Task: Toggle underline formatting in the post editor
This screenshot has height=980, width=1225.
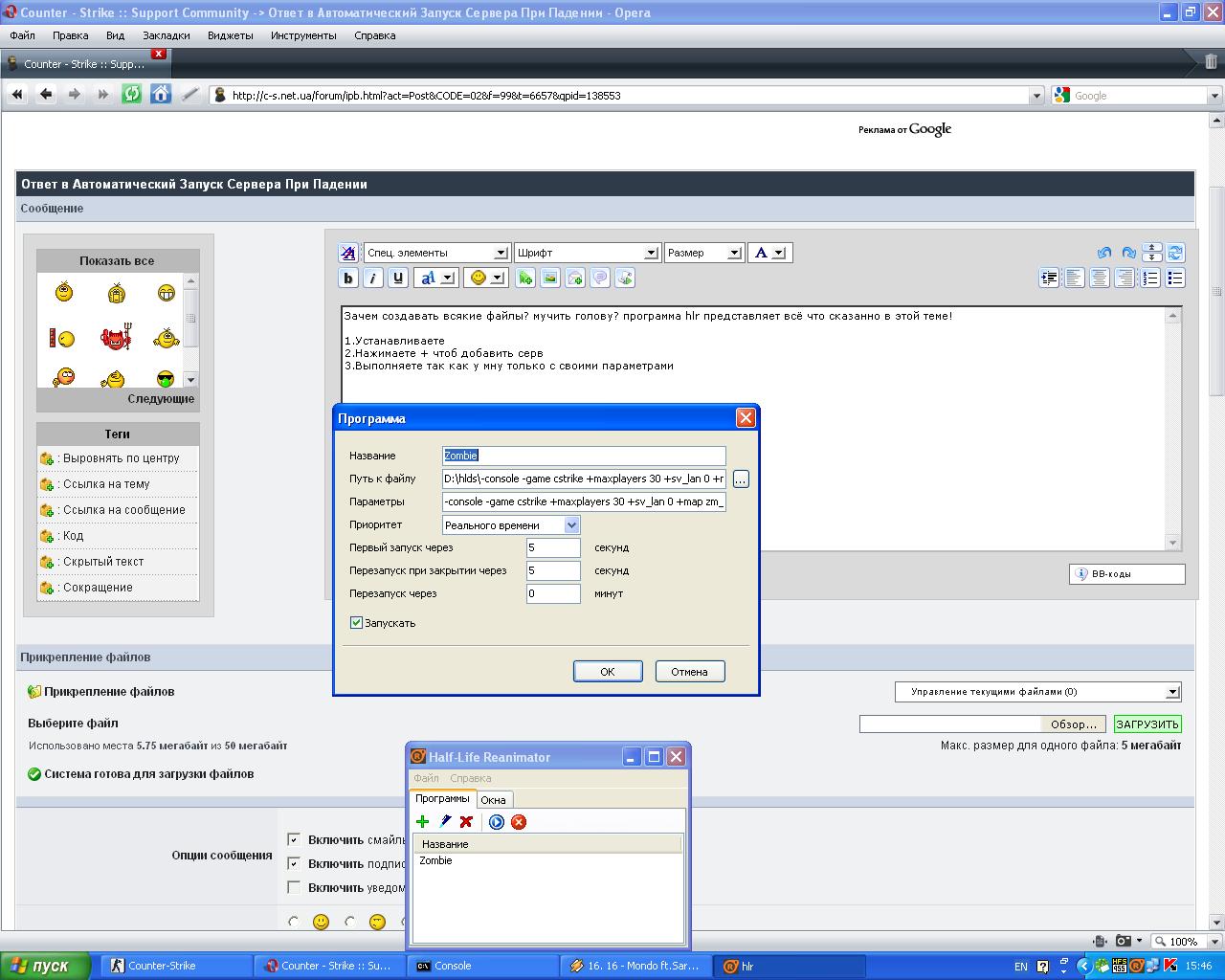Action: [x=398, y=278]
